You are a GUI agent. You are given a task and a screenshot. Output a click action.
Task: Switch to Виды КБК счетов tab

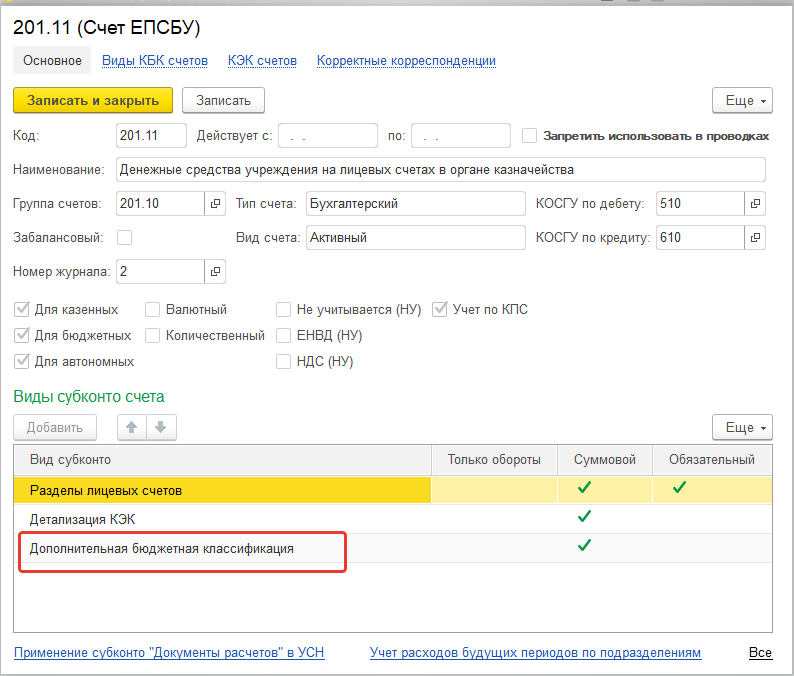(x=155, y=61)
